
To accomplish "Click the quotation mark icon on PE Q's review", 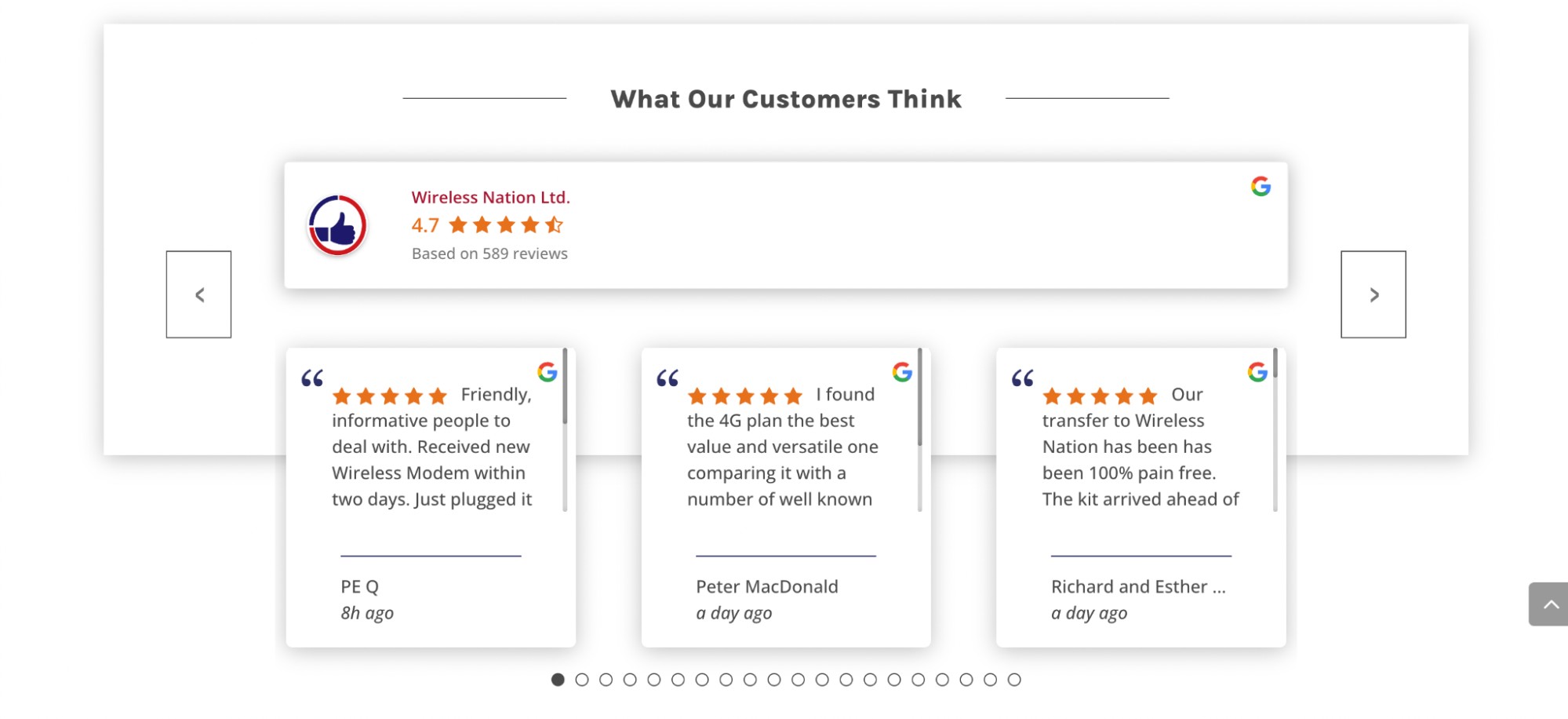I will [x=312, y=378].
